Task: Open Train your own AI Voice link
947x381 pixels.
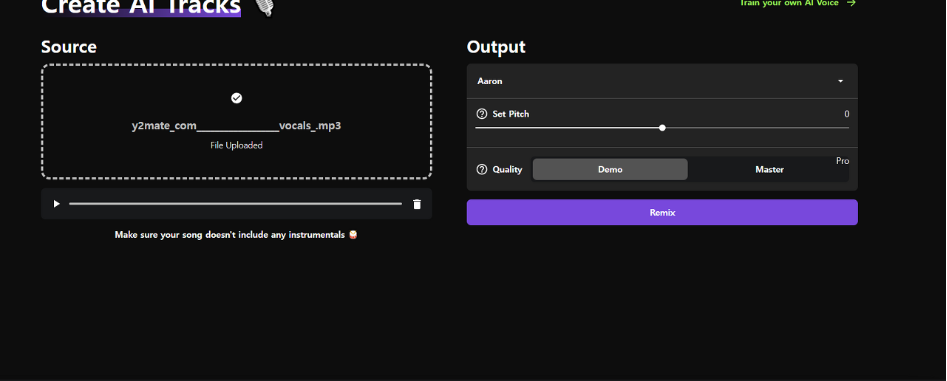Action: [797, 3]
